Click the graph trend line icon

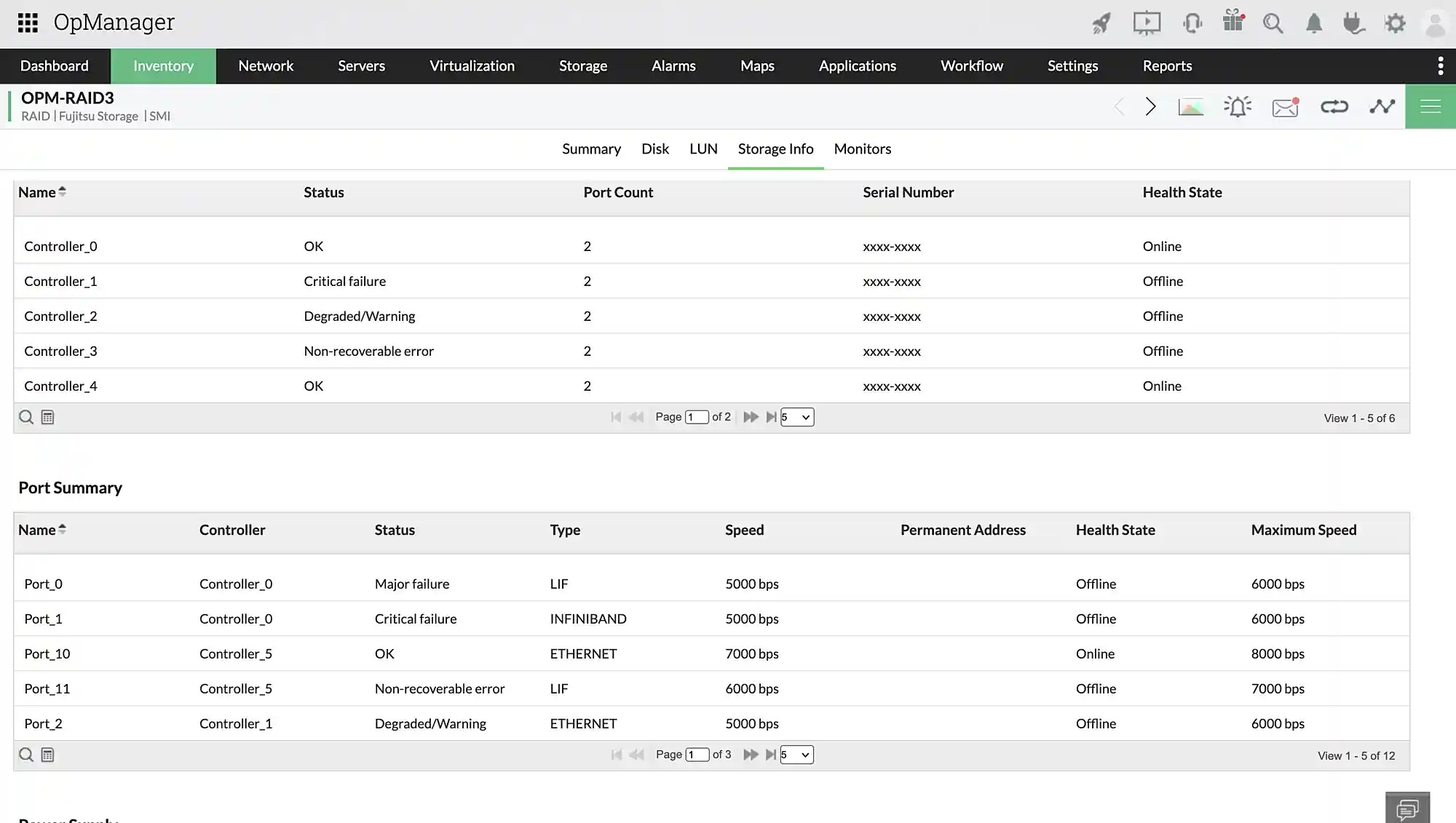point(1382,107)
